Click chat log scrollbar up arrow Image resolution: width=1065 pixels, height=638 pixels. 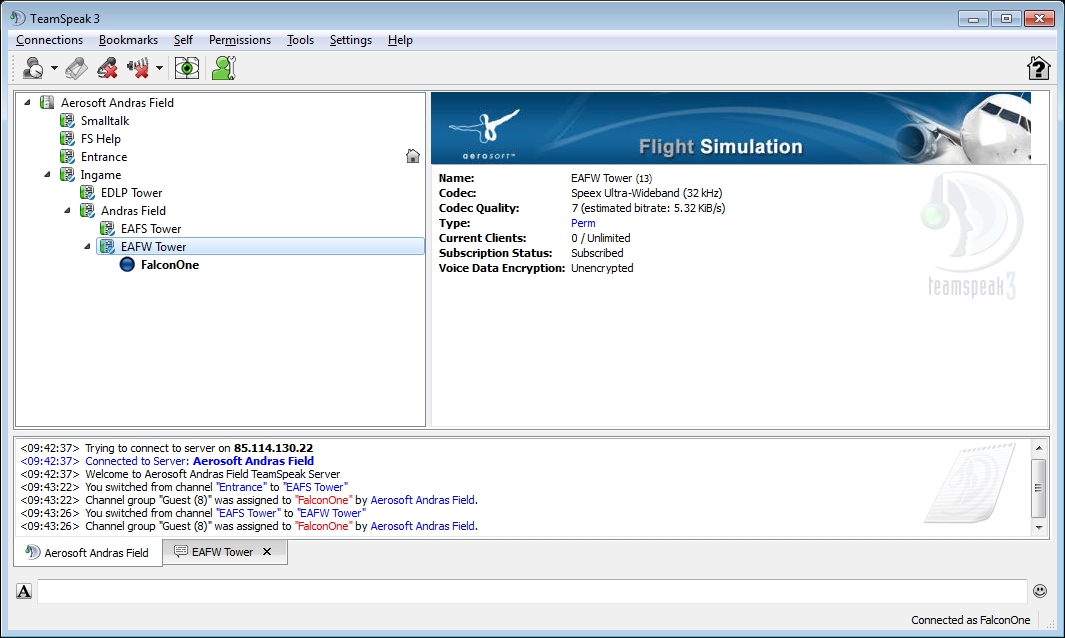tap(1039, 448)
